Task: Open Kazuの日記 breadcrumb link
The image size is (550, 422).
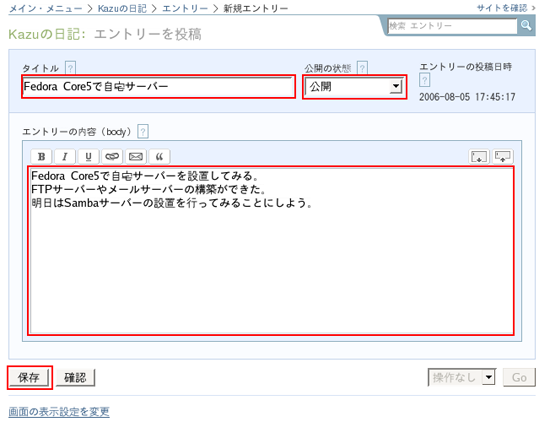Action: coord(122,8)
